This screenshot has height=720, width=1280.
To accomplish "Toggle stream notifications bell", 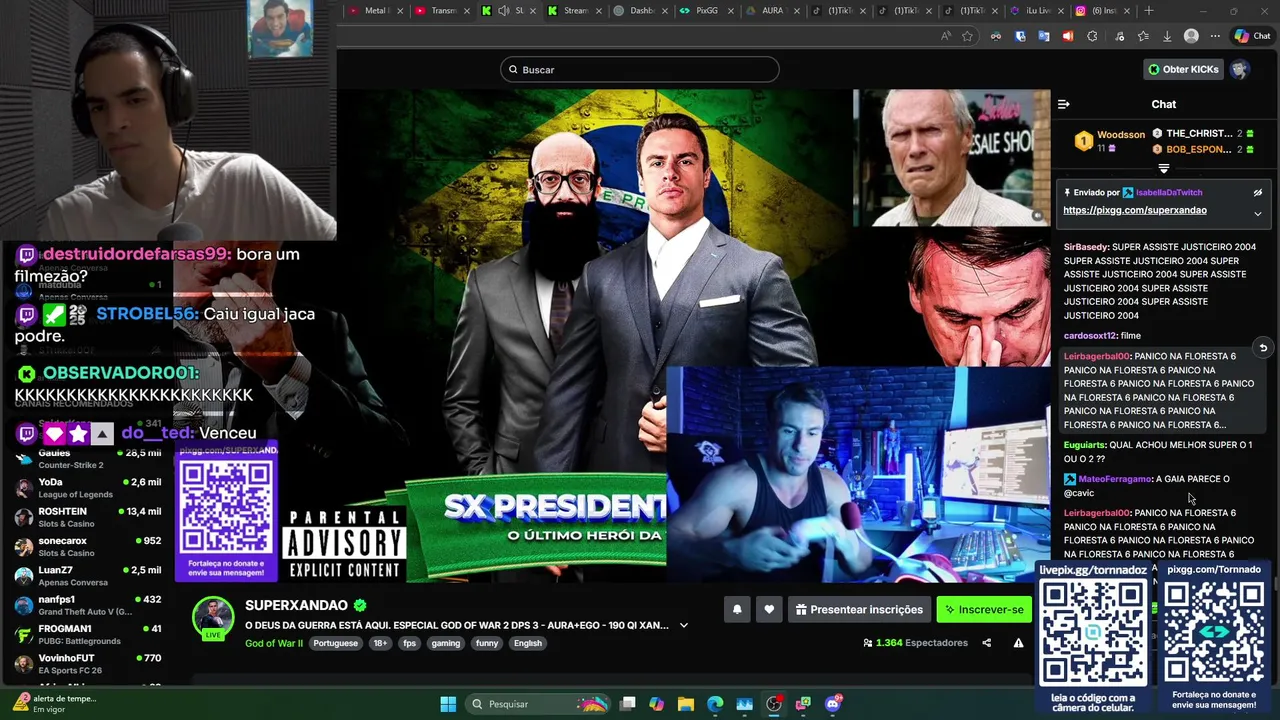I will point(737,609).
